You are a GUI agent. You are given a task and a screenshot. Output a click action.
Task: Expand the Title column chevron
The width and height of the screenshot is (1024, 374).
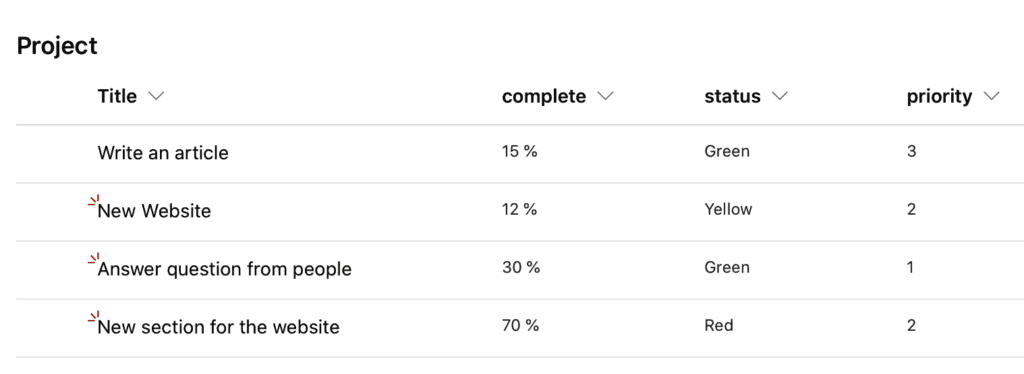point(156,97)
